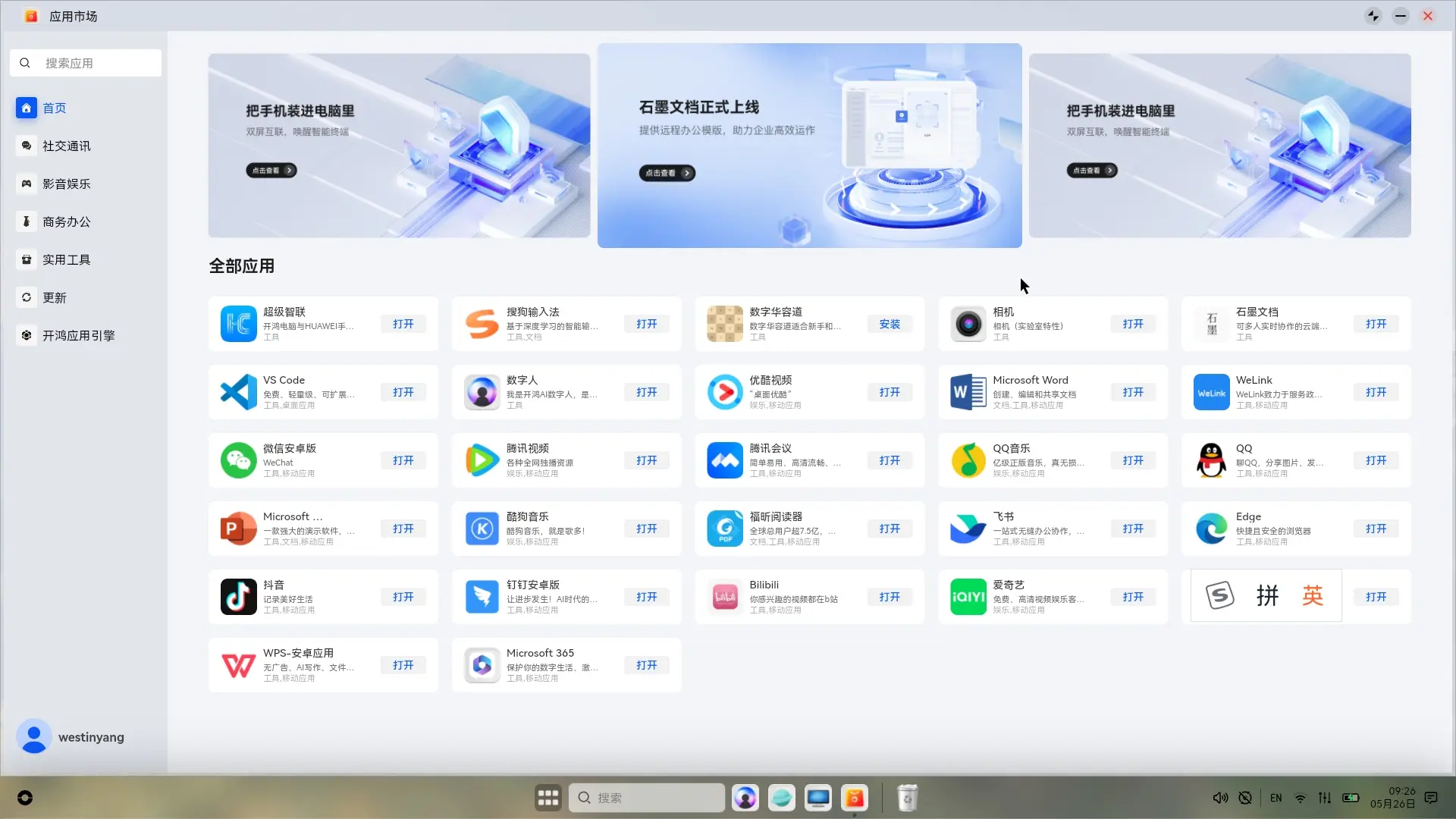Click the taskbar 搜索 box
The height and width of the screenshot is (819, 1456).
646,798
